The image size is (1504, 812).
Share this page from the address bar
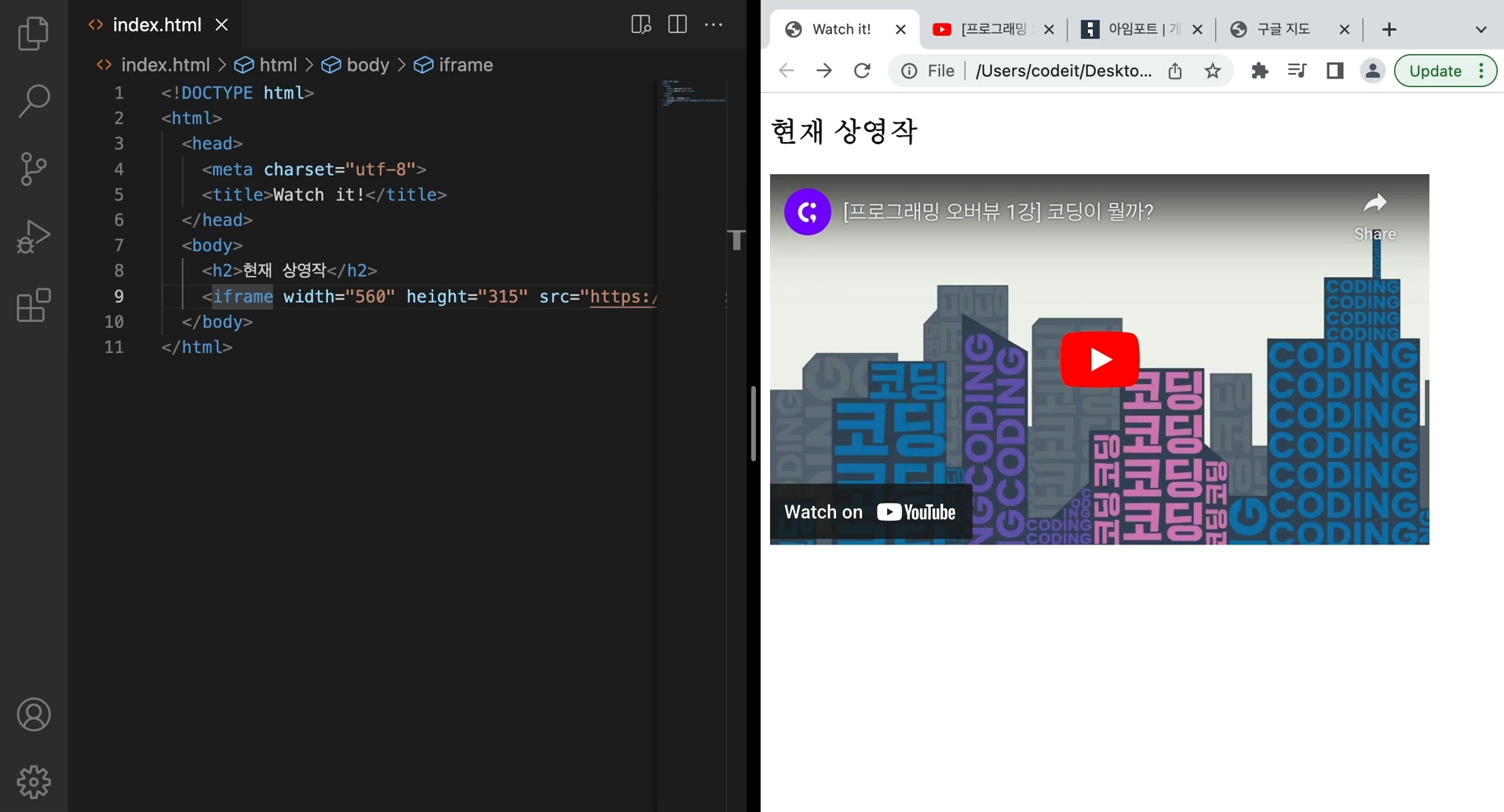click(1174, 71)
